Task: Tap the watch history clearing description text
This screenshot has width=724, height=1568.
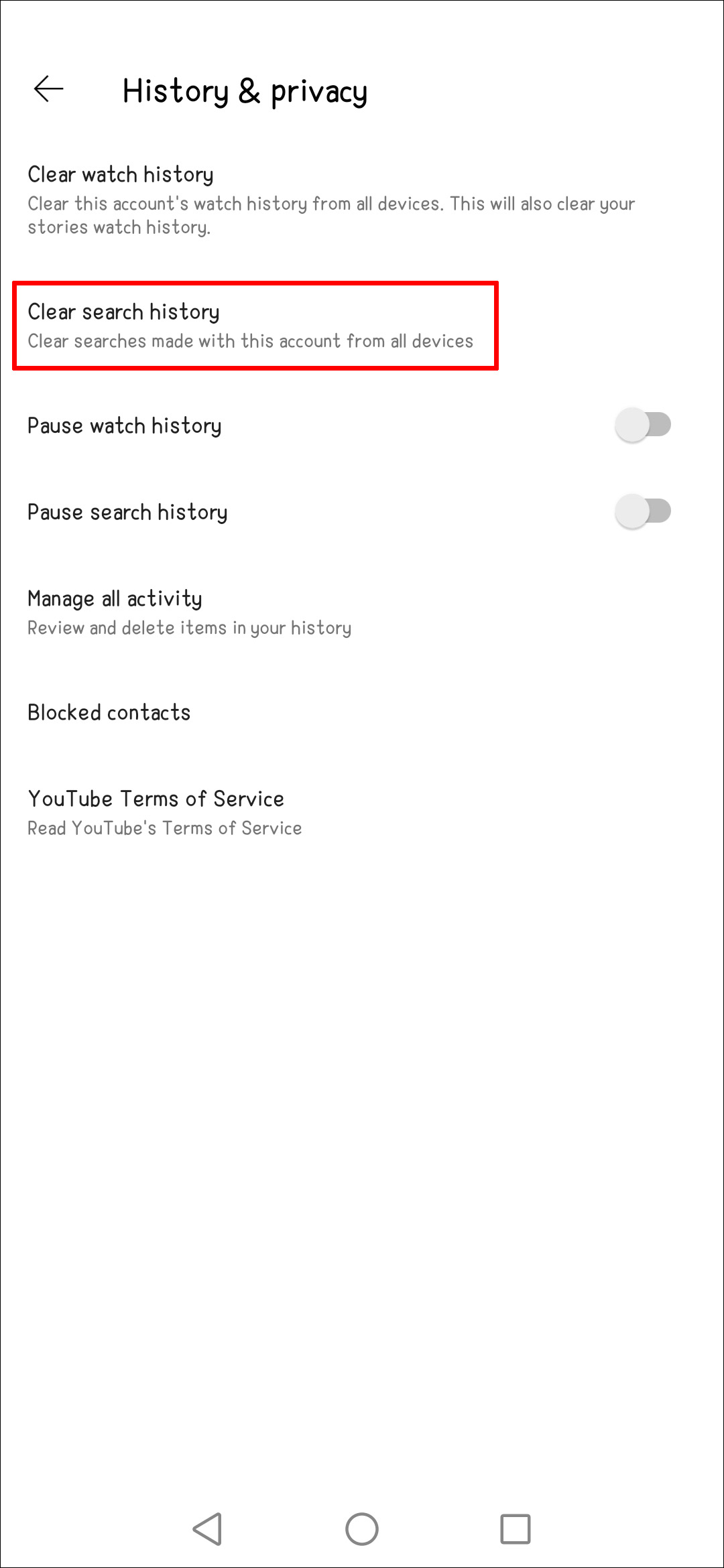Action: (x=330, y=214)
